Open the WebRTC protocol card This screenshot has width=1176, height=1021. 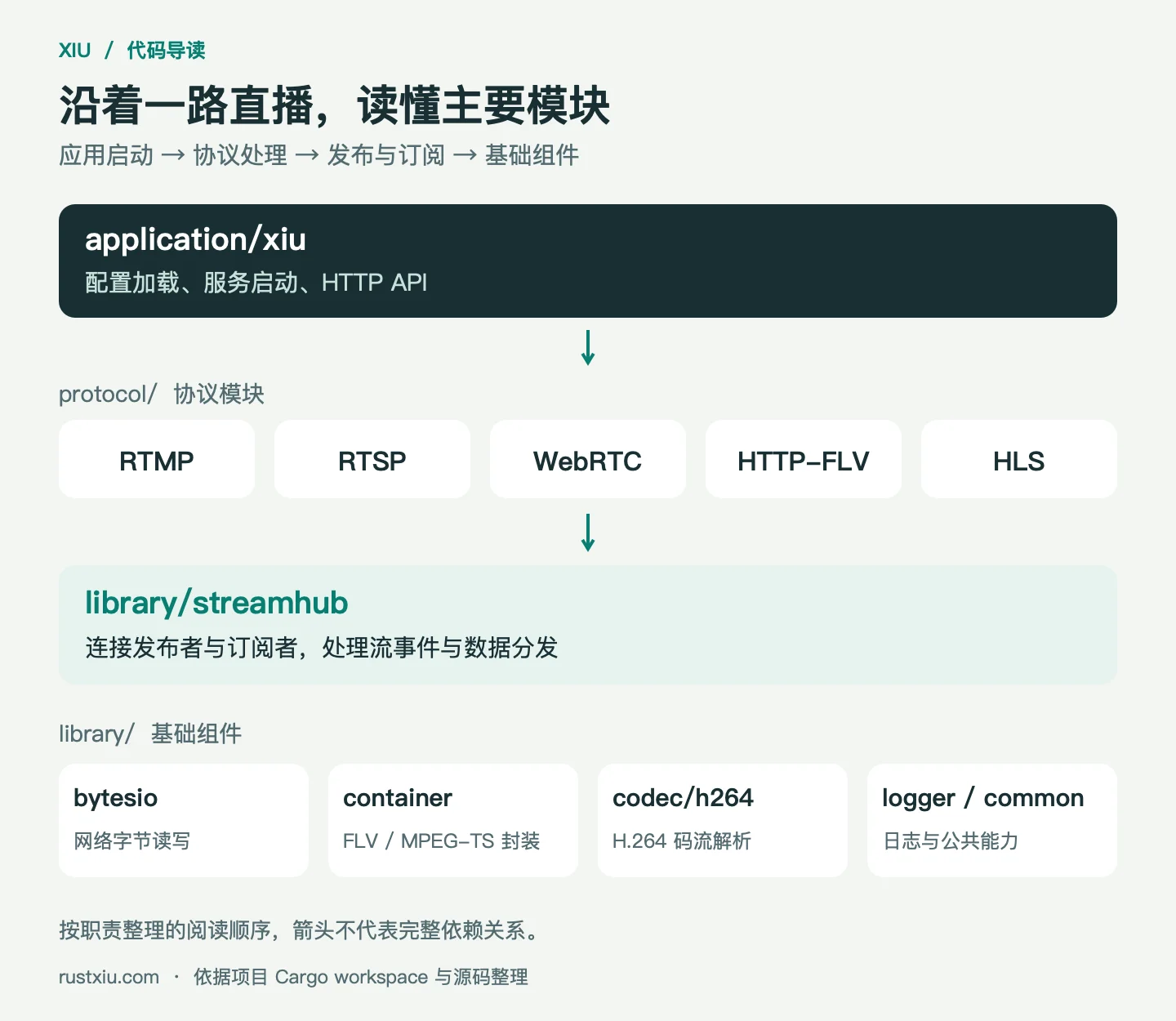coord(588,459)
